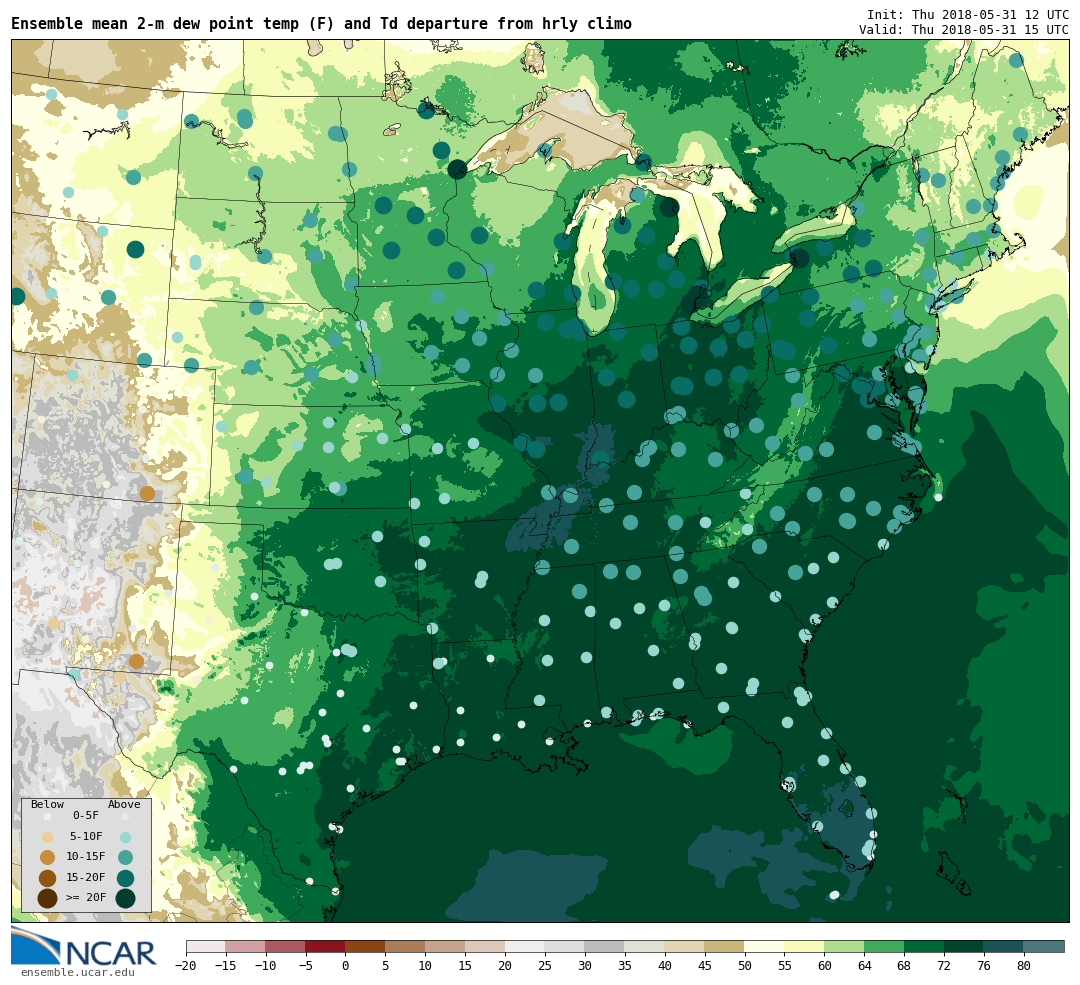
Task: Click the tiny below-normal 0-5F legend dot
Action: coord(48,816)
